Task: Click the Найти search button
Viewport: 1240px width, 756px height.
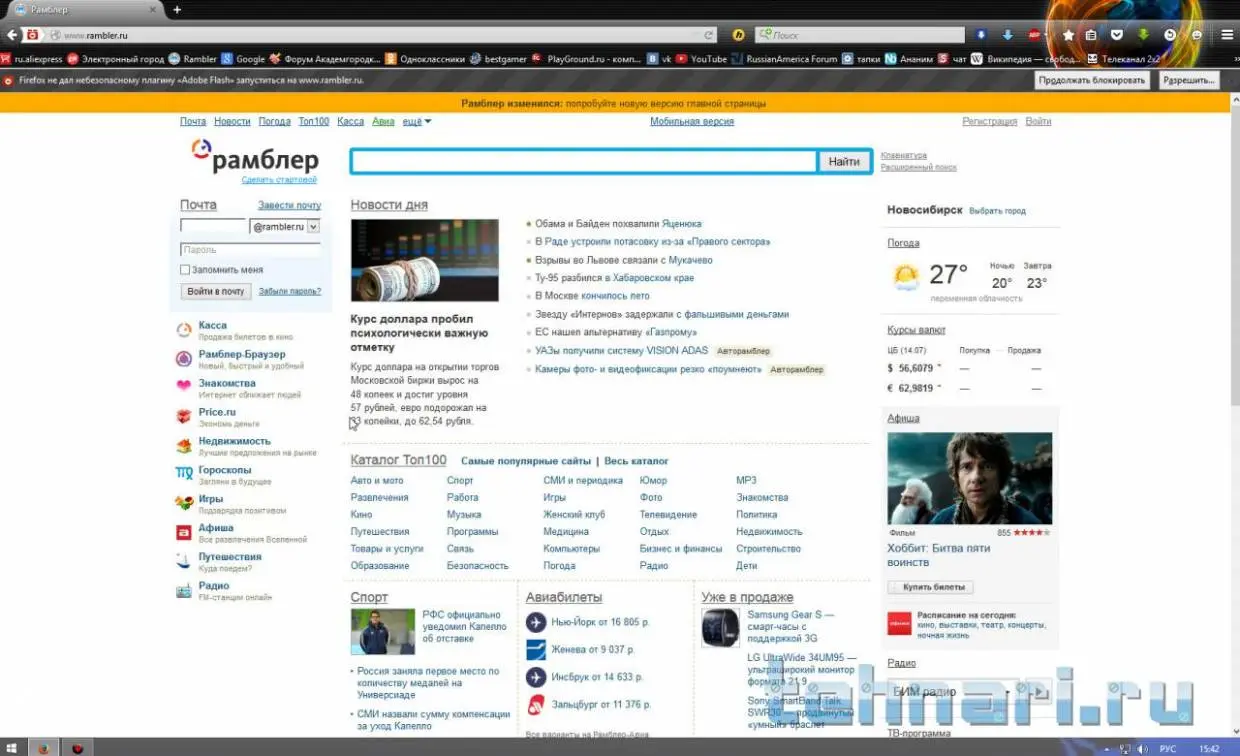Action: point(844,161)
